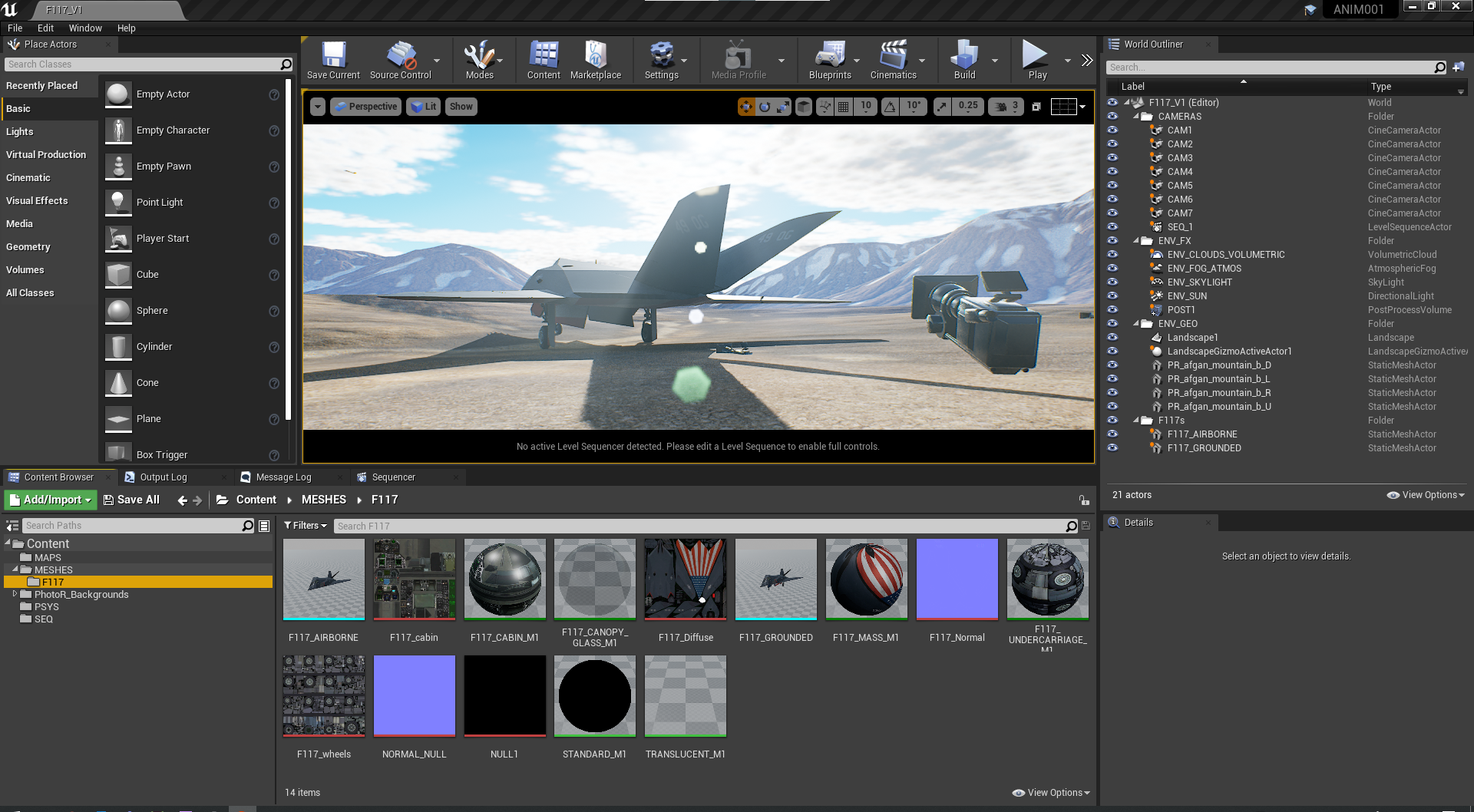The image size is (1474, 812).
Task: Launch Marketplace from the toolbar
Action: click(596, 60)
